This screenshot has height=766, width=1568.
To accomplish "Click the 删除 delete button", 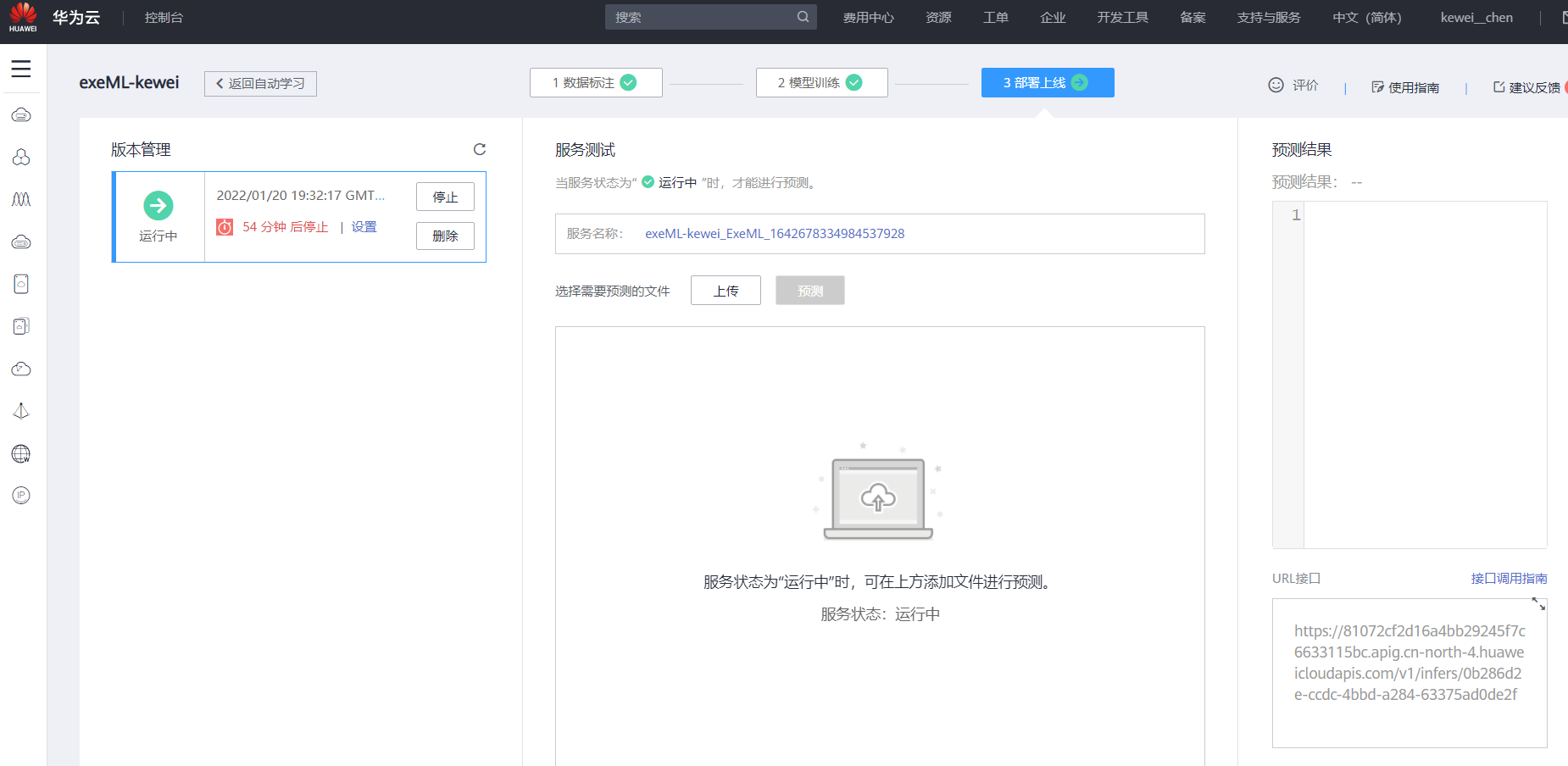I will click(x=445, y=236).
